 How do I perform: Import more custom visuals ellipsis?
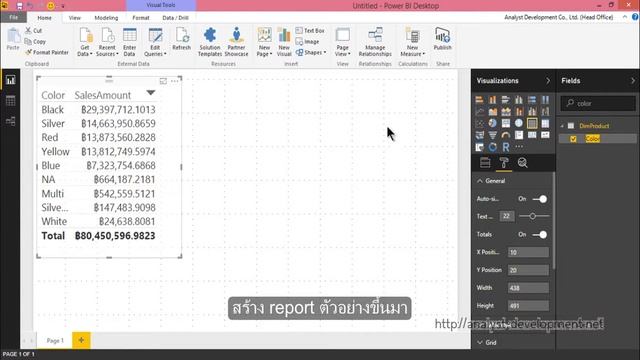tap(519, 147)
